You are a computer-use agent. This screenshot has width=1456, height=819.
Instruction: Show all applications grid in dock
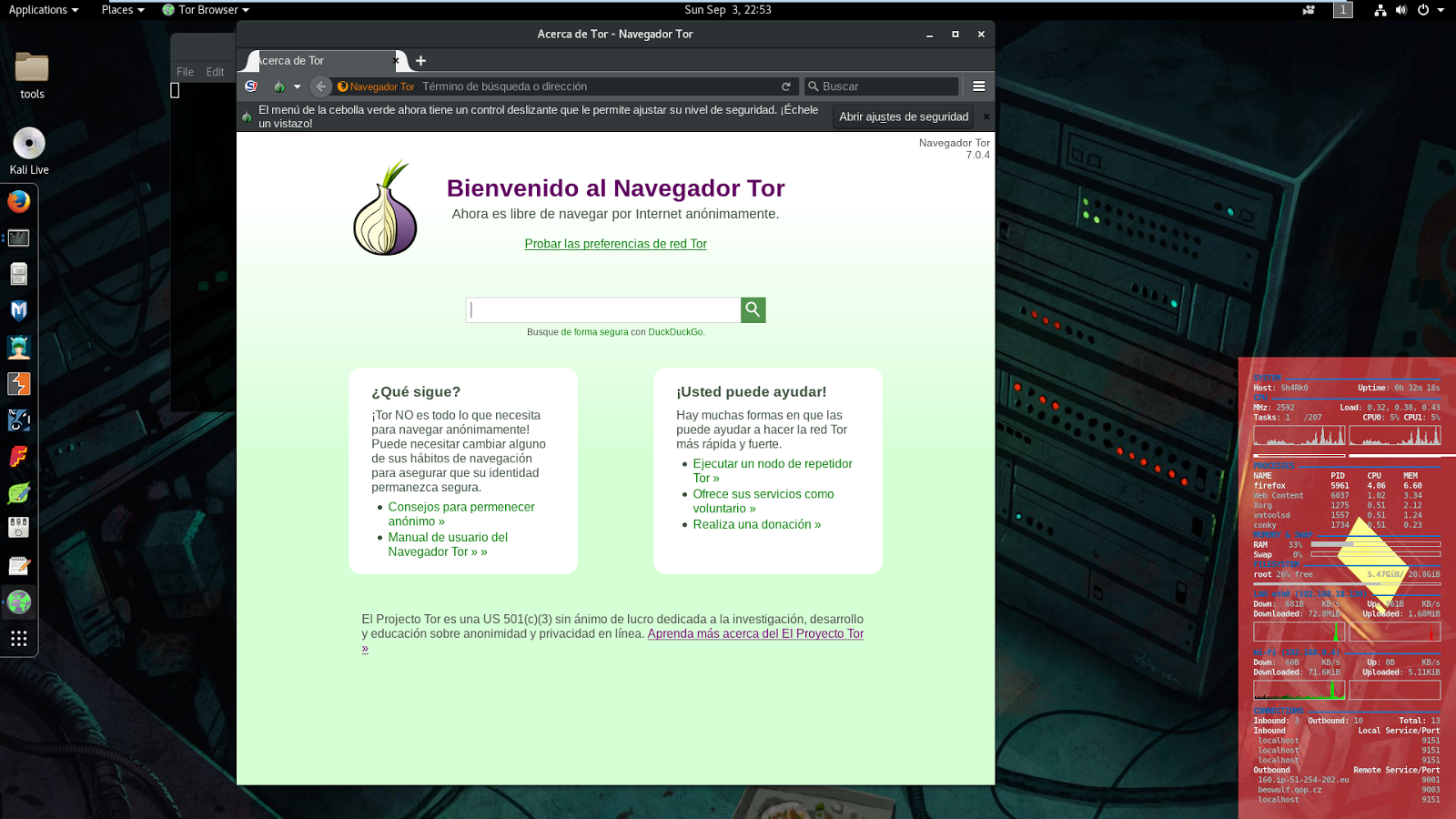pos(19,639)
